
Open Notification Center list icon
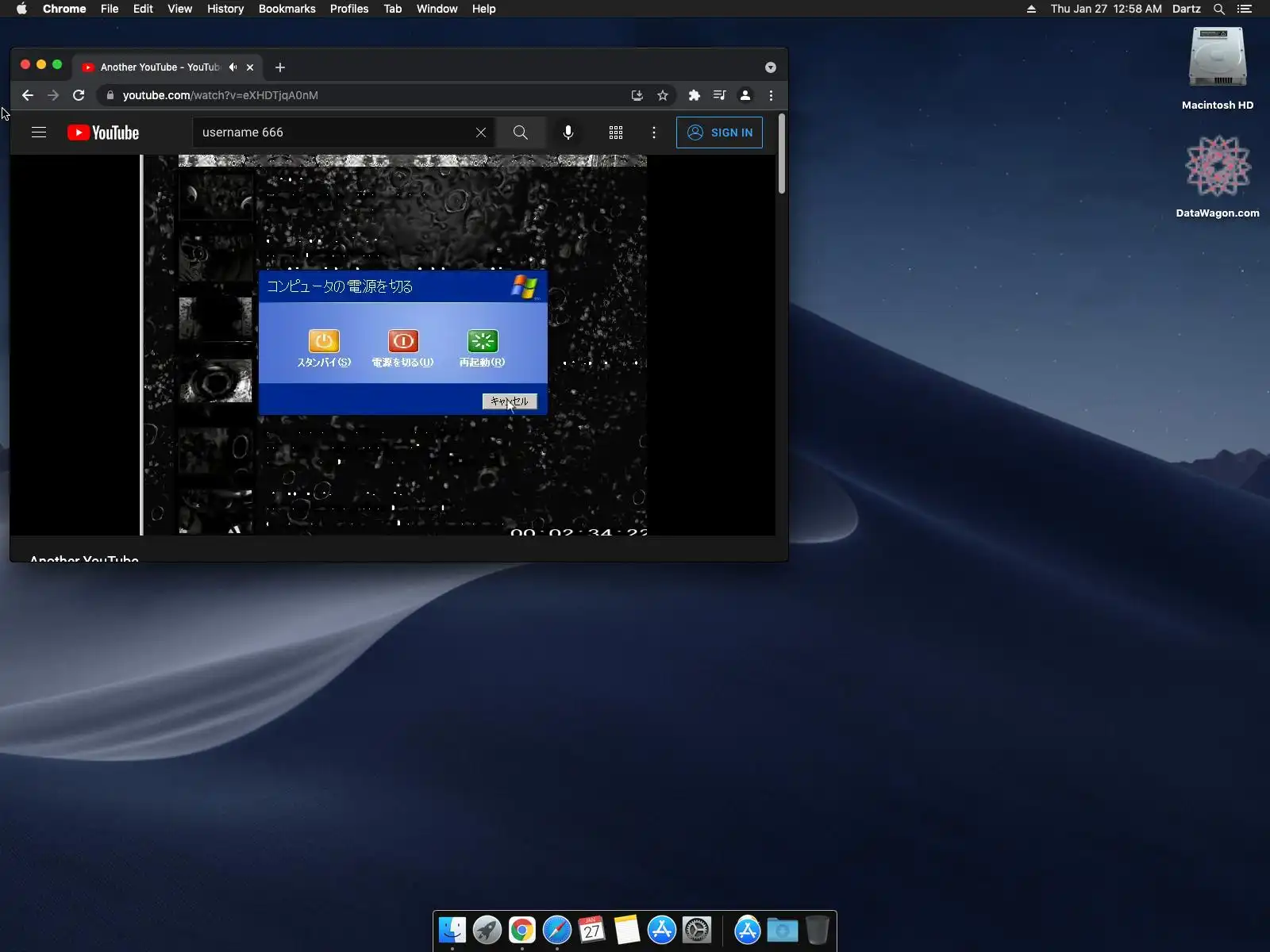[1245, 9]
